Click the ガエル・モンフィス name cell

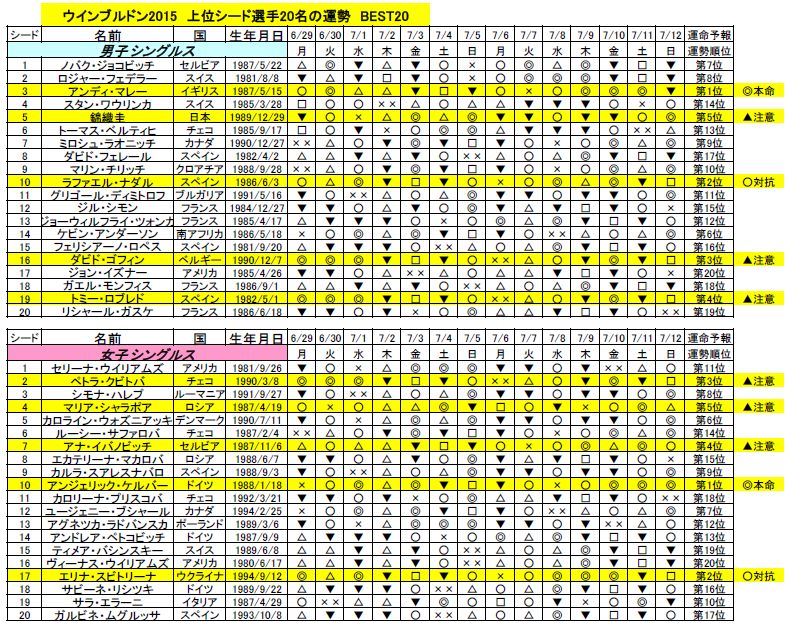(x=108, y=286)
